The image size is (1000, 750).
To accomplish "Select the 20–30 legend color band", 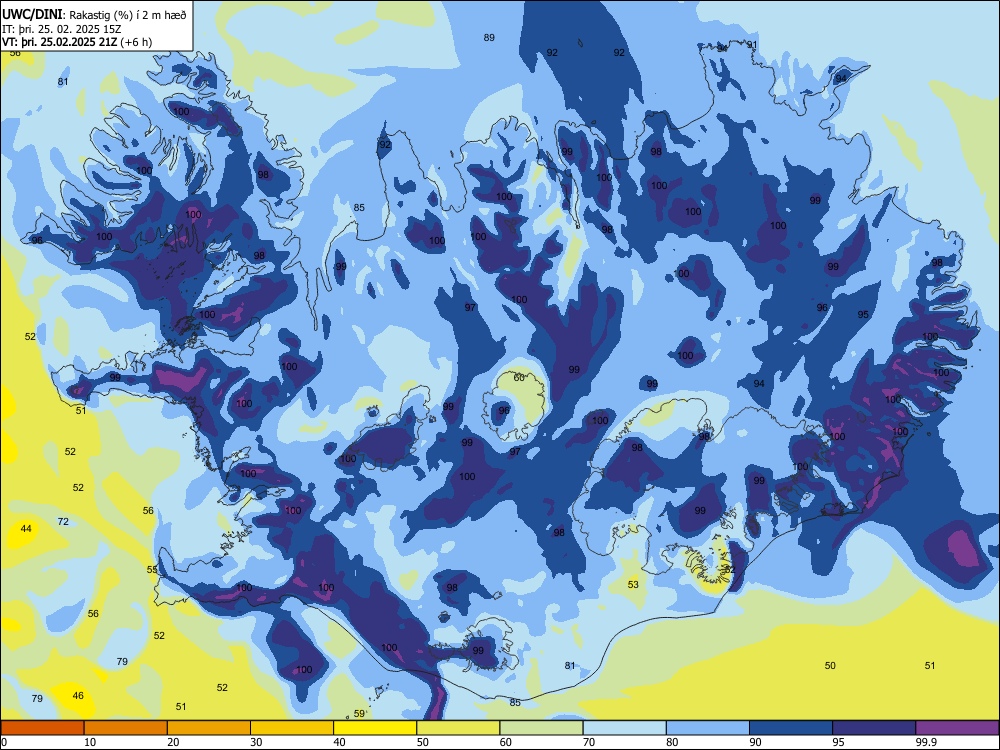I will pyautogui.click(x=209, y=728).
